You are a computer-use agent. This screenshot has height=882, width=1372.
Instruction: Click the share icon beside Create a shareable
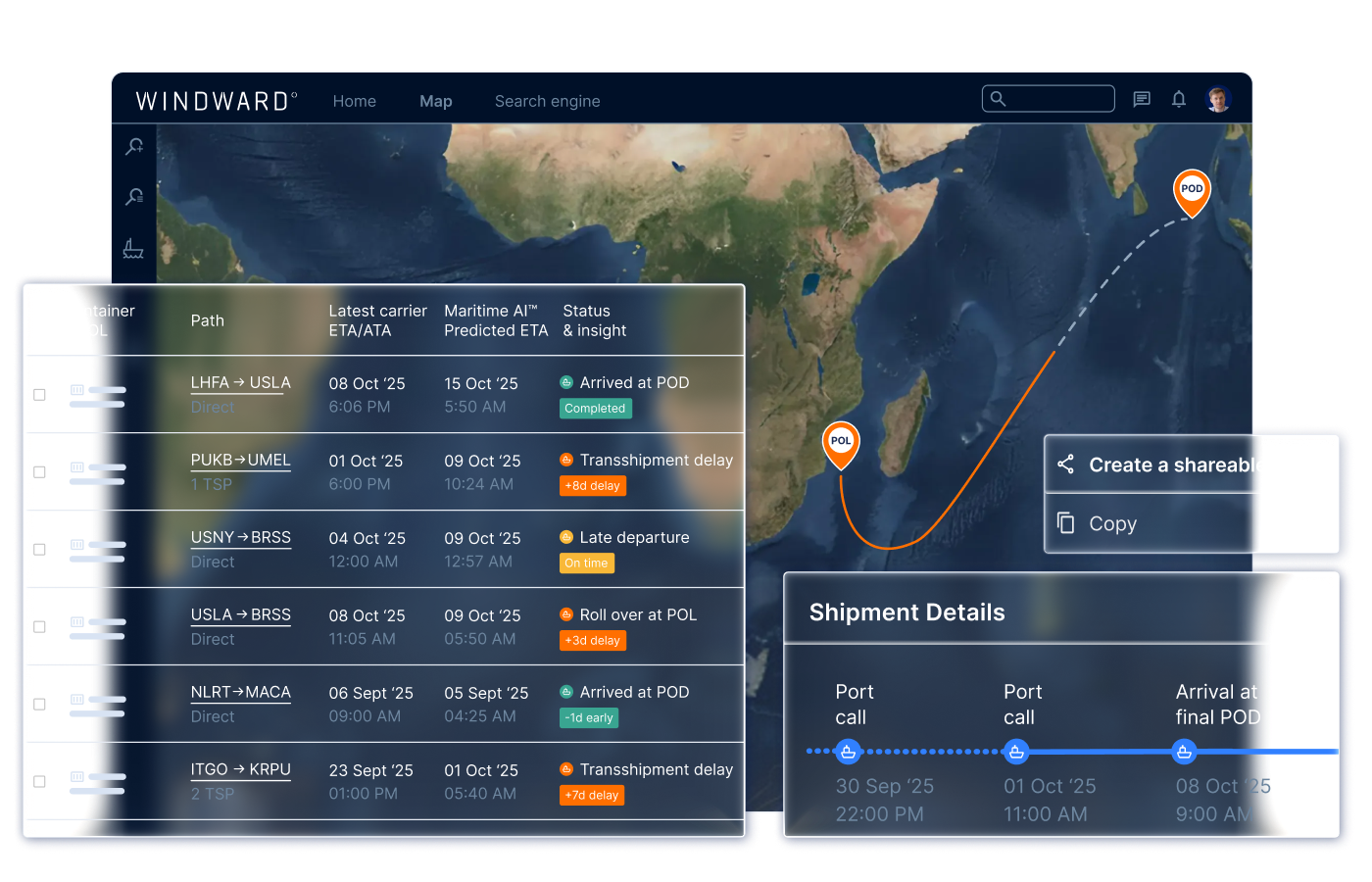coord(1066,465)
